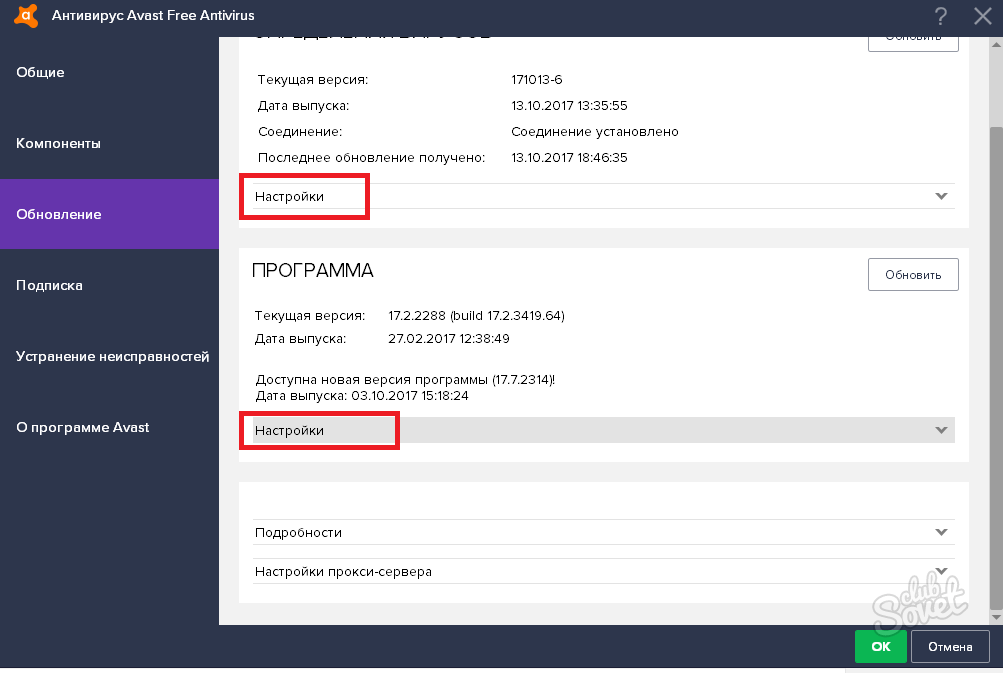Open the Общие settings section
Viewport: 1003px width, 673px height.
pyautogui.click(x=41, y=72)
